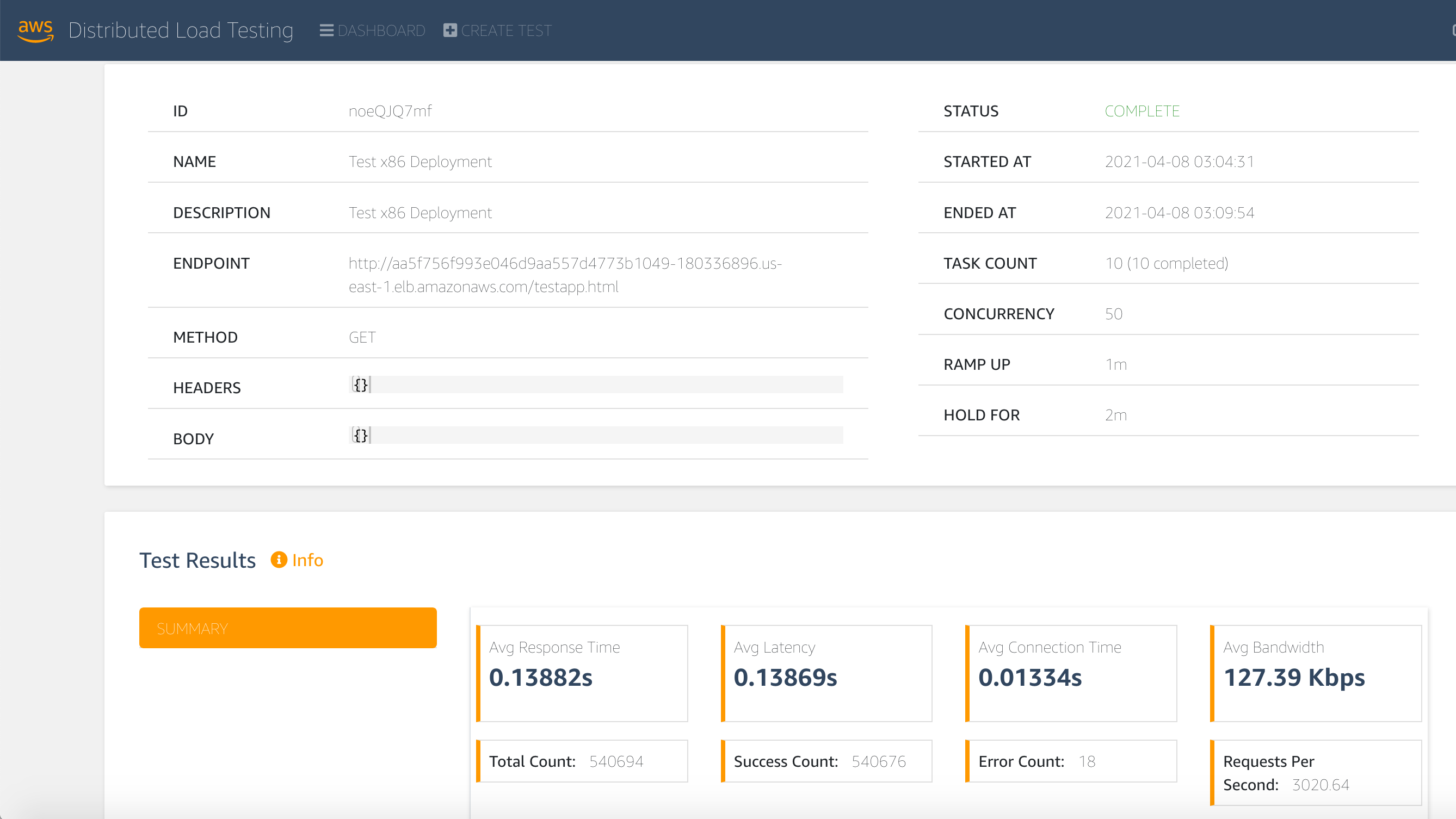
Task: Click the Avg Bandwidth metric card
Action: click(1316, 673)
